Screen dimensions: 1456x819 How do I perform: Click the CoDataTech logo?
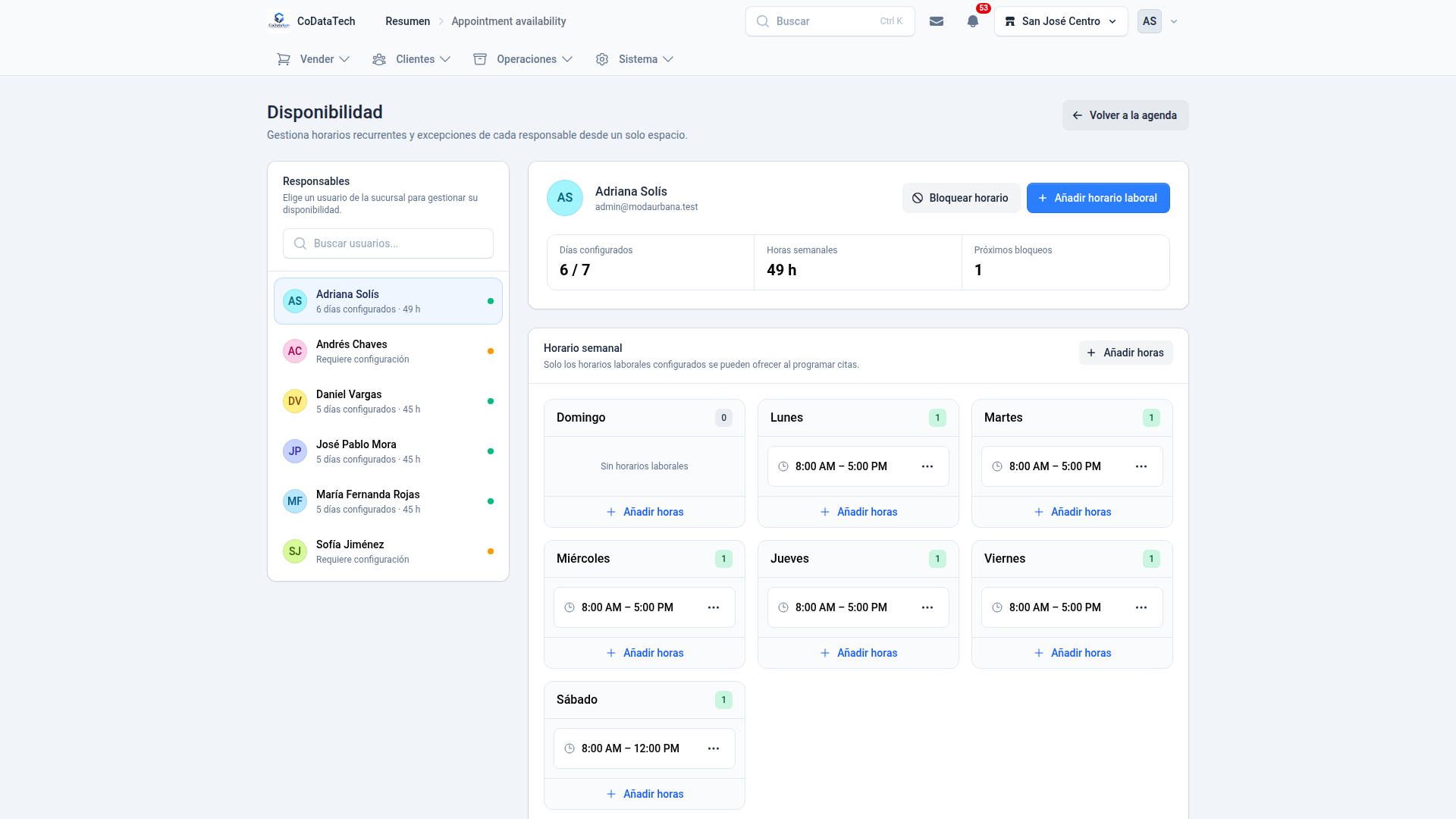tap(279, 21)
